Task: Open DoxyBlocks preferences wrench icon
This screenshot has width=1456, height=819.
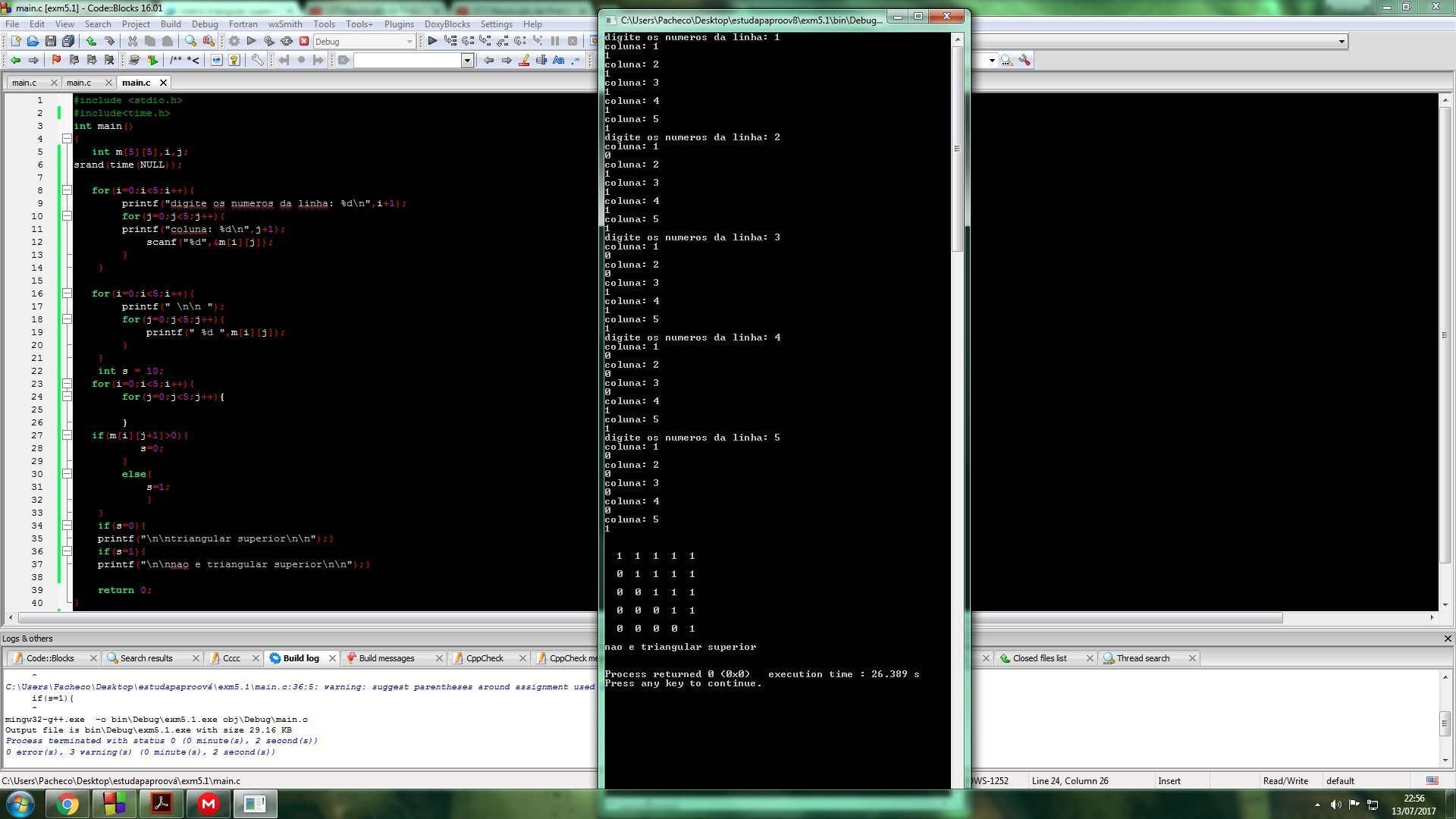Action: click(258, 60)
